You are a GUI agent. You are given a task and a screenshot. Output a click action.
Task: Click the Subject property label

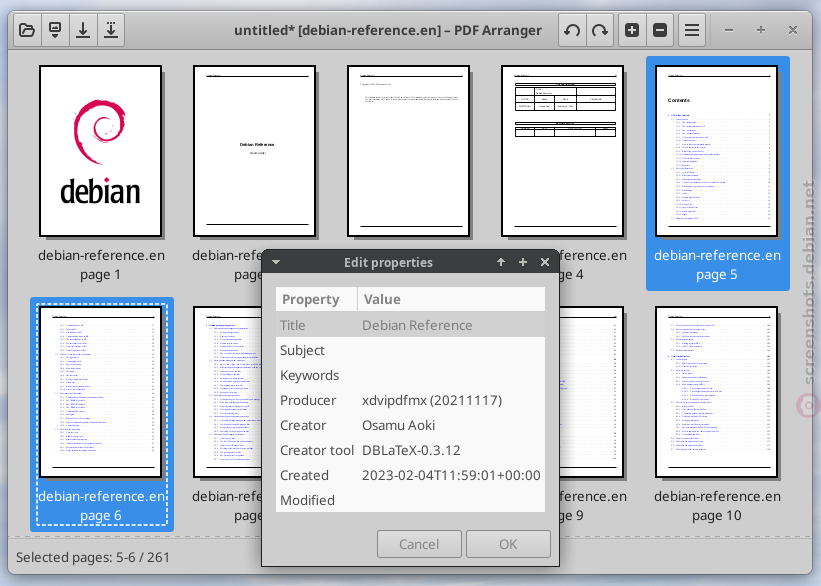pyautogui.click(x=302, y=350)
